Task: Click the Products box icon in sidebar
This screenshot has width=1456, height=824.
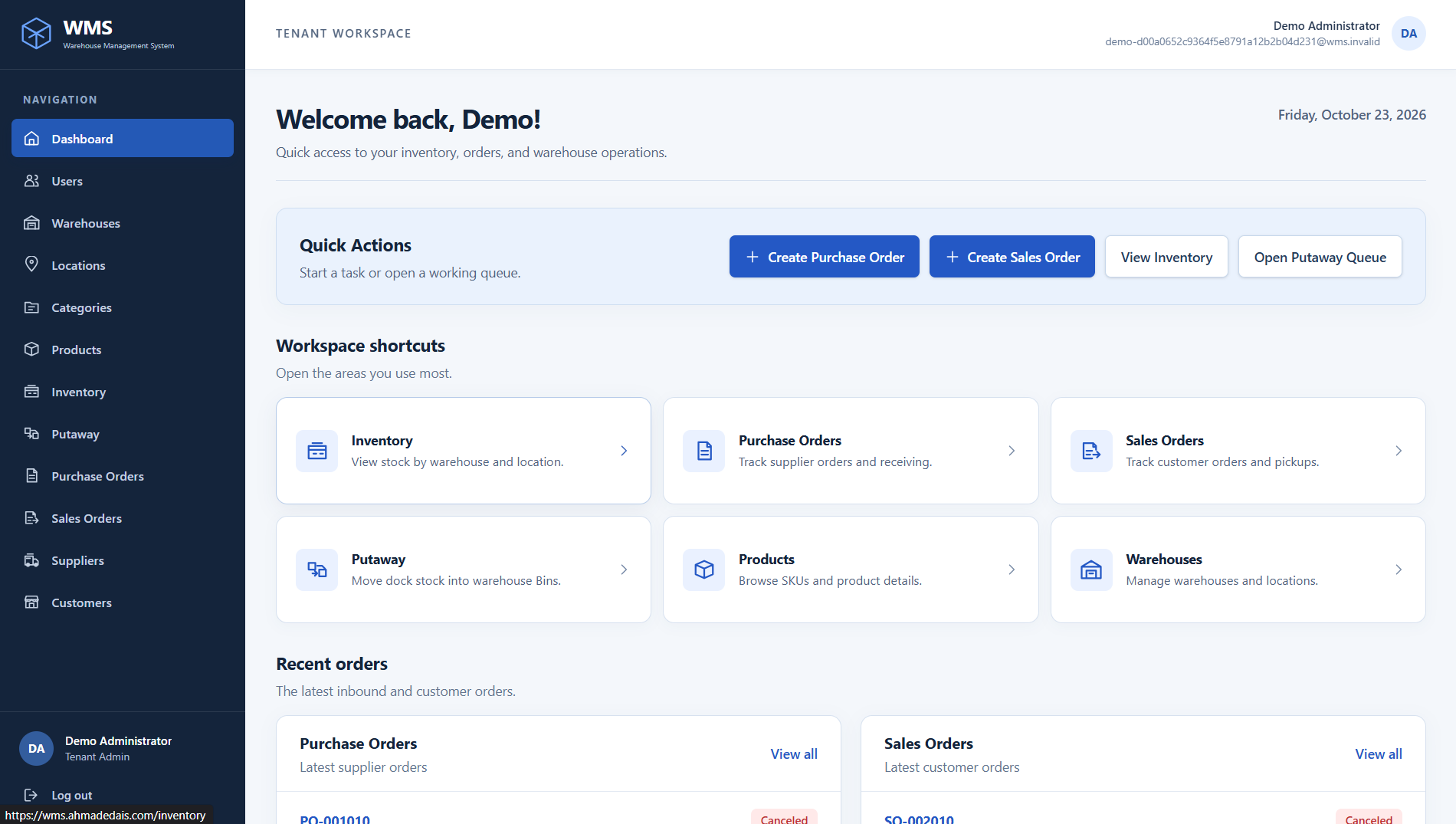Action: tap(31, 350)
